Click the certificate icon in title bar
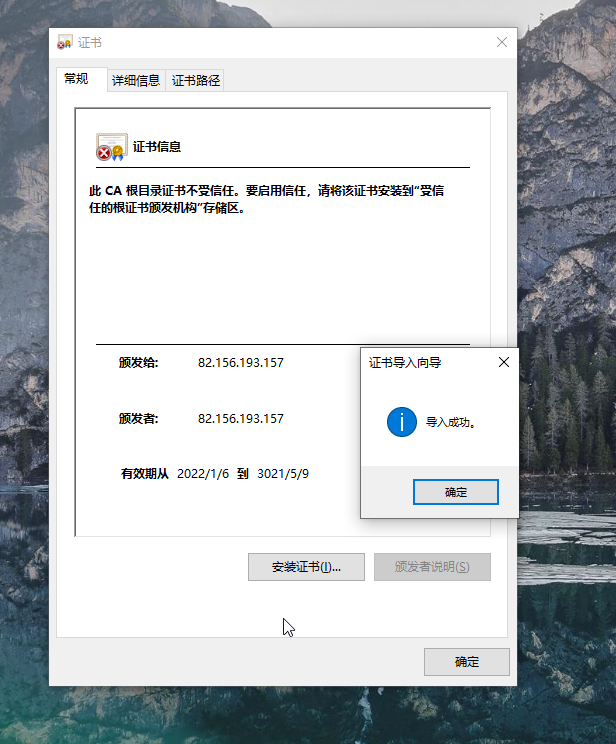The height and width of the screenshot is (744, 616). 65,42
